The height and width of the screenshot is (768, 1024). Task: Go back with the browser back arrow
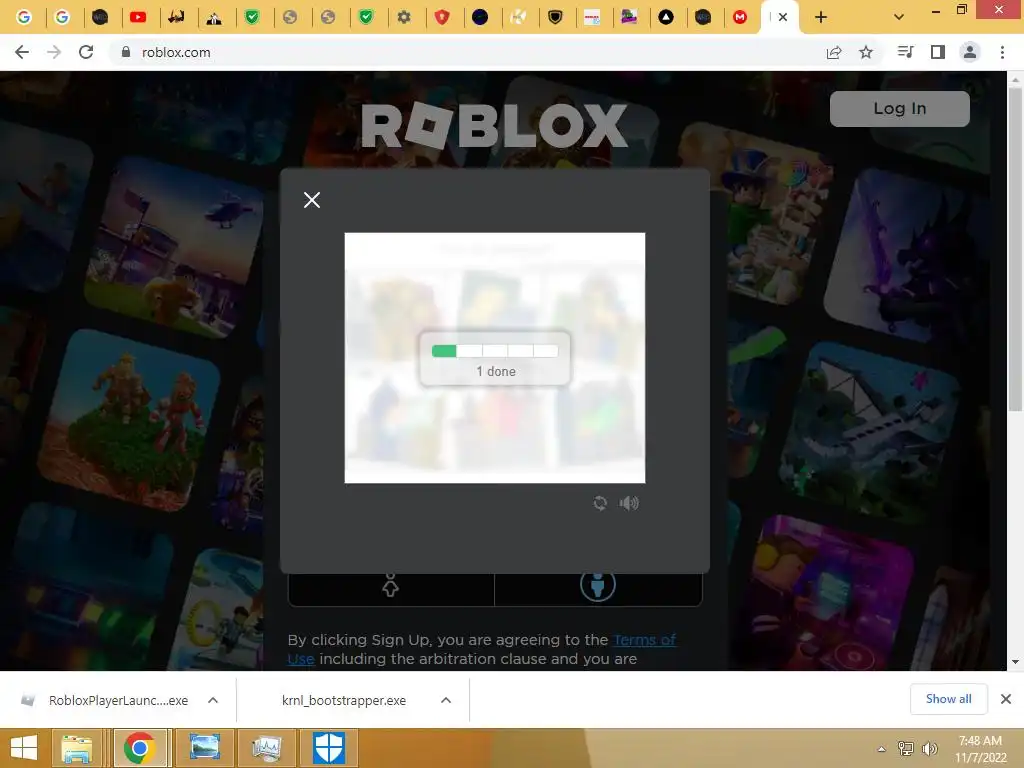(22, 52)
